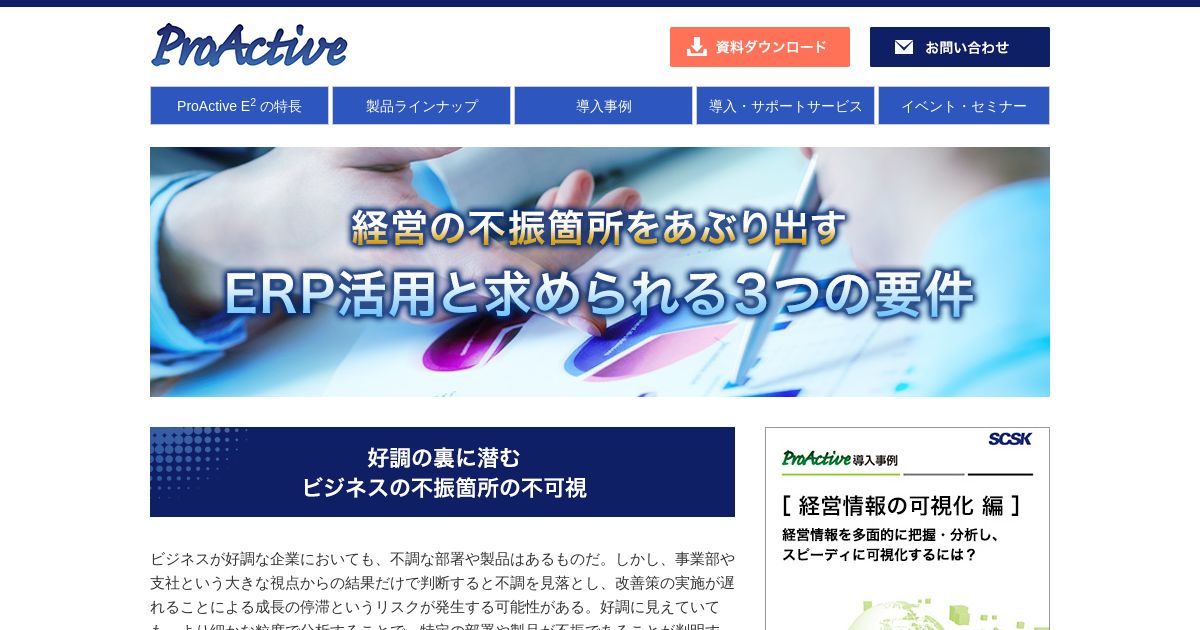The height and width of the screenshot is (630, 1200).
Task: Click the ERP活用 hero banner image
Action: click(600, 272)
